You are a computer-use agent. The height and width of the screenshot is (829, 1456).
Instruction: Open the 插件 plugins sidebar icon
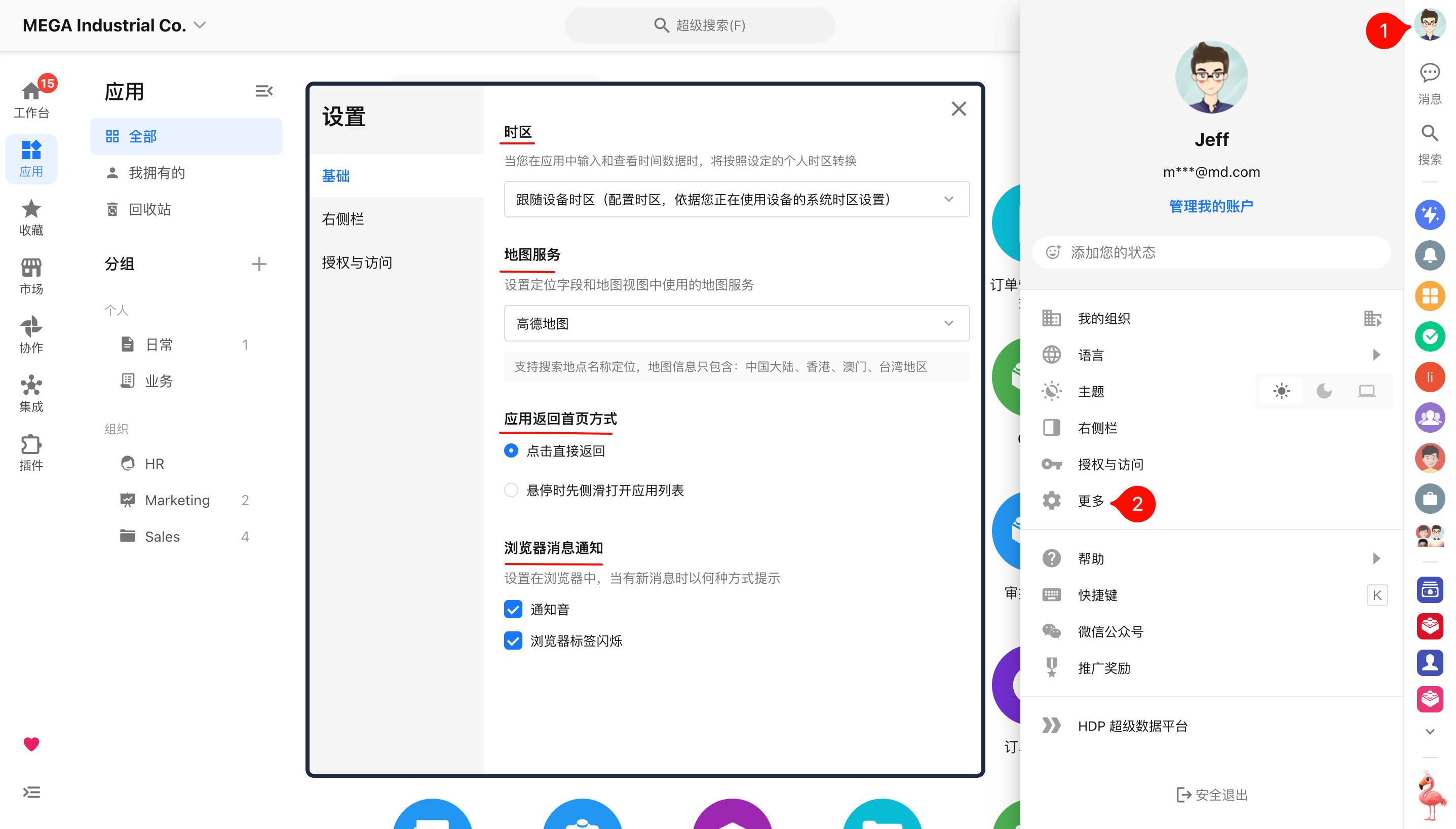(x=31, y=452)
